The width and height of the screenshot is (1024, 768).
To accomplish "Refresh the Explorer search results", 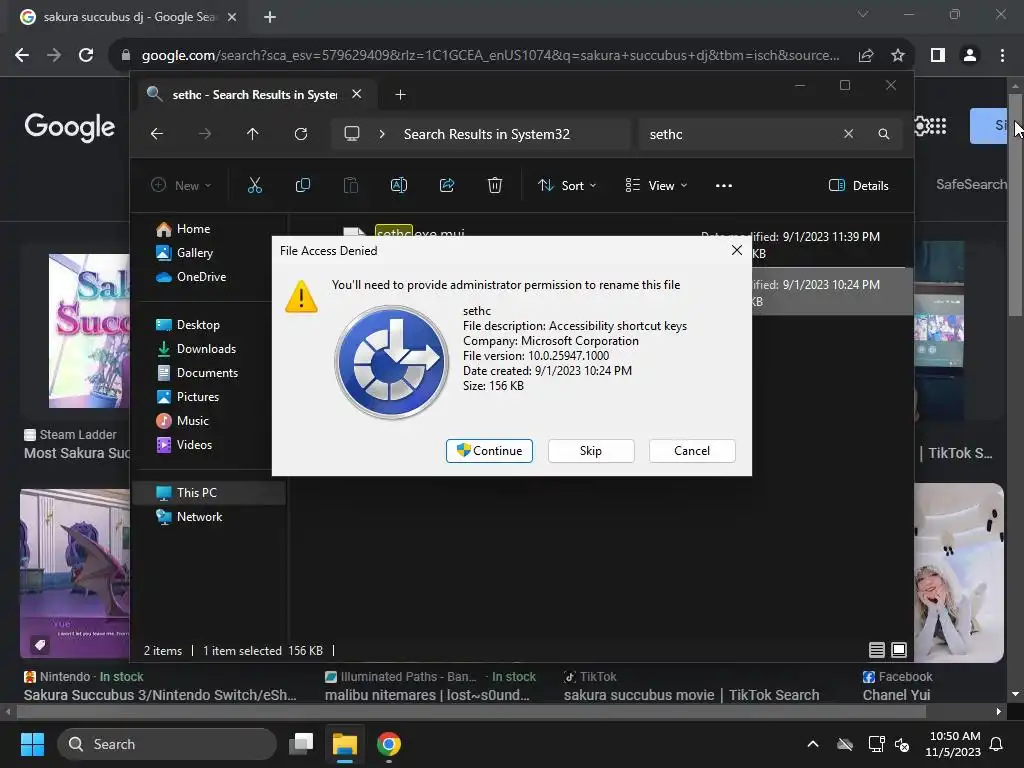I will click(x=301, y=134).
